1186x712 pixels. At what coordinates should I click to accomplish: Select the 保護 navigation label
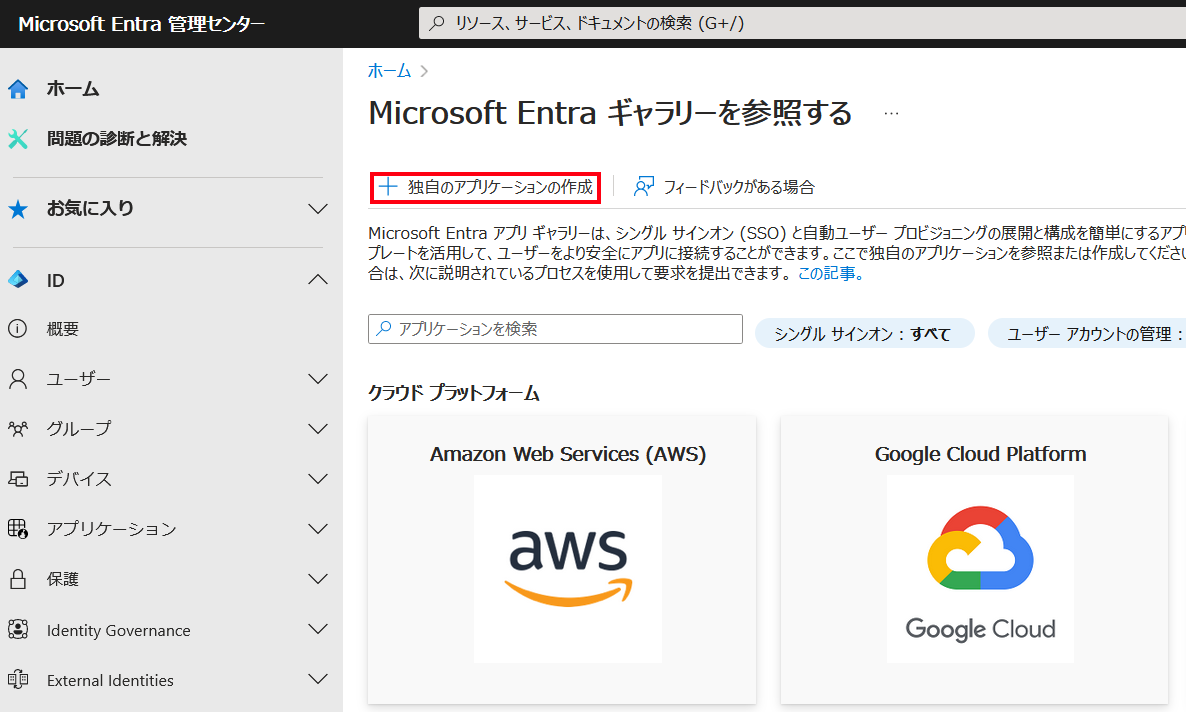63,579
